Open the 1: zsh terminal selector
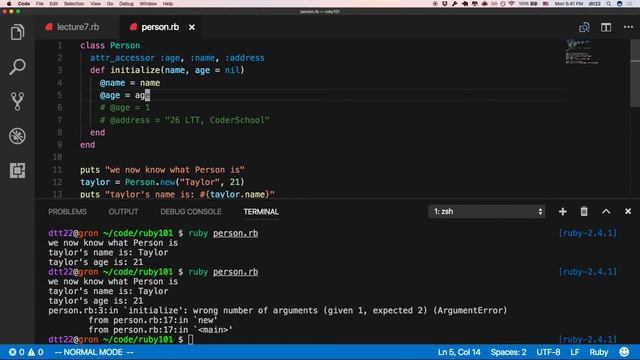Viewport: 640px width, 360px height. pyautogui.click(x=487, y=211)
